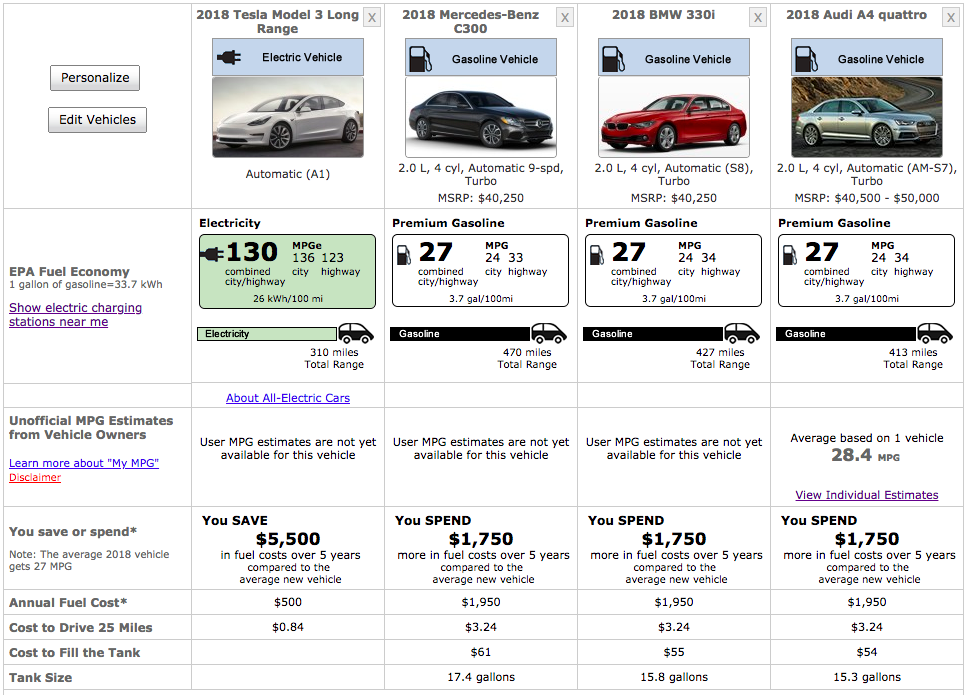Click the Cost to Drive 25 Miles label
Image resolution: width=969 pixels, height=695 pixels.
pyautogui.click(x=80, y=628)
